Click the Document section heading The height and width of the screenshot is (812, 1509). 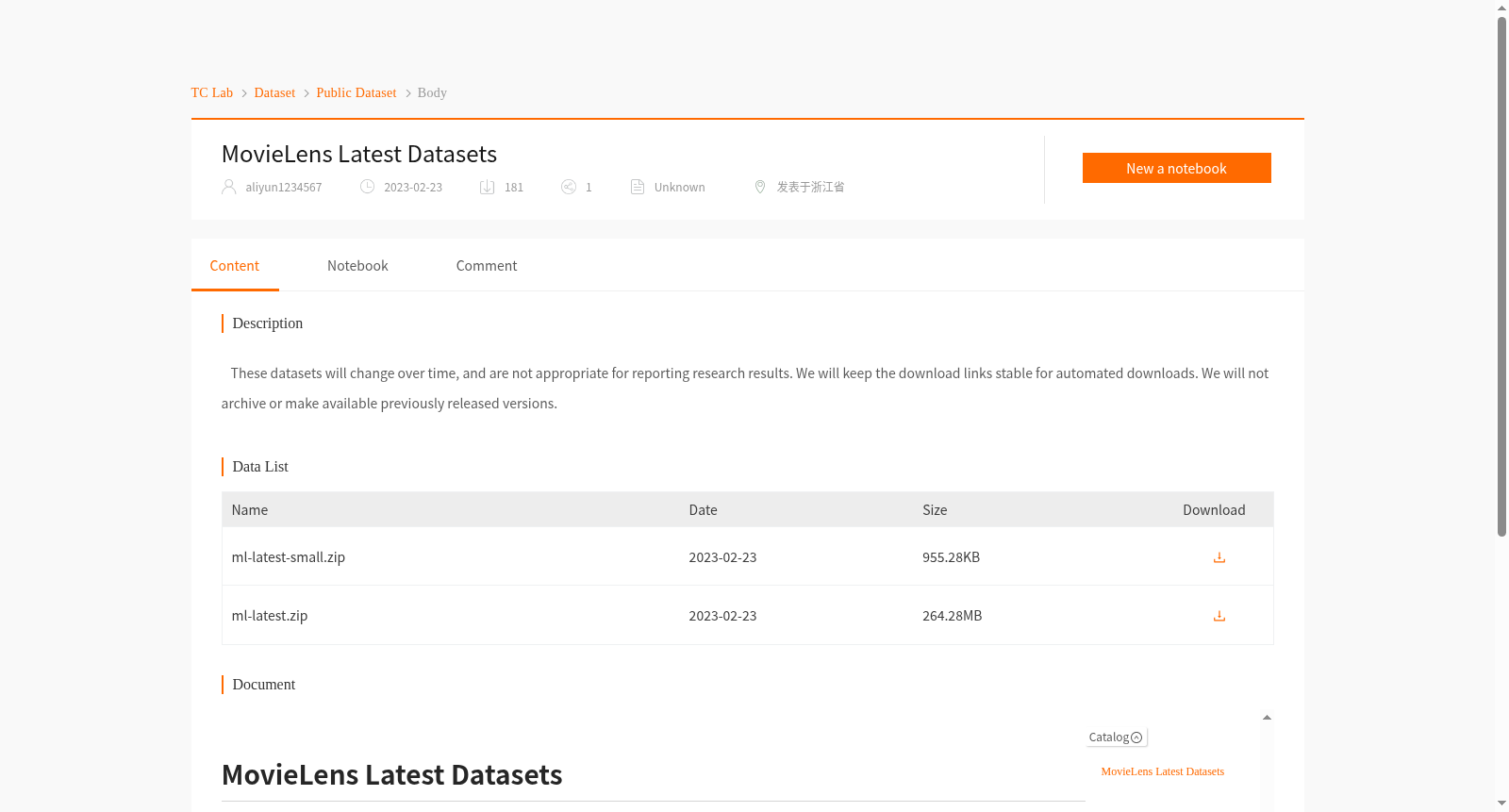click(x=264, y=685)
